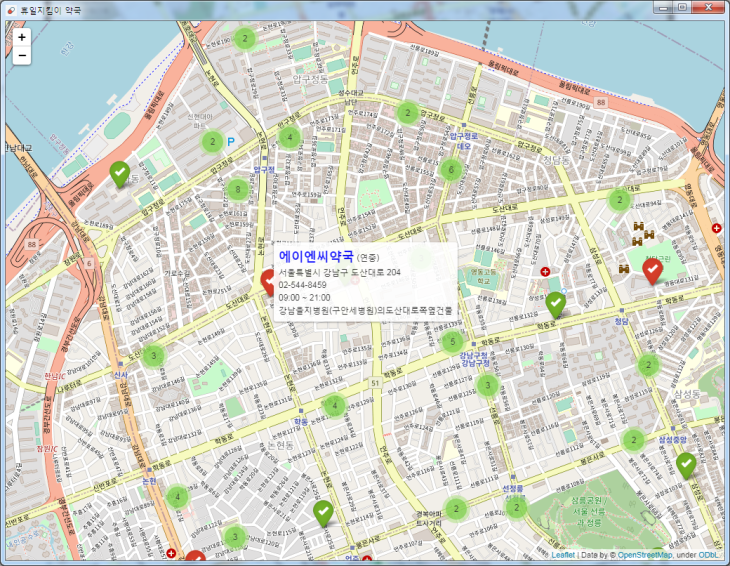Click green check marker right of popup
730x566 pixels.
[x=556, y=303]
